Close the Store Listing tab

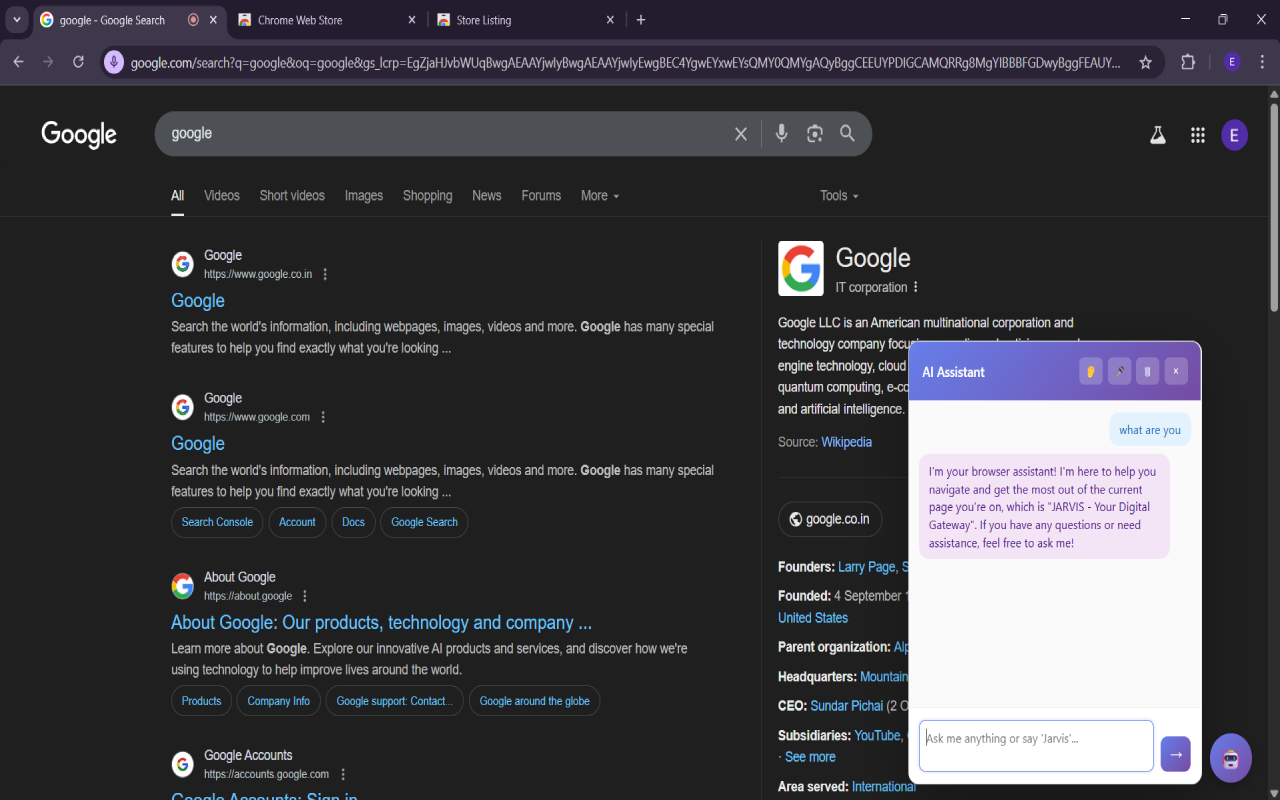click(x=611, y=20)
